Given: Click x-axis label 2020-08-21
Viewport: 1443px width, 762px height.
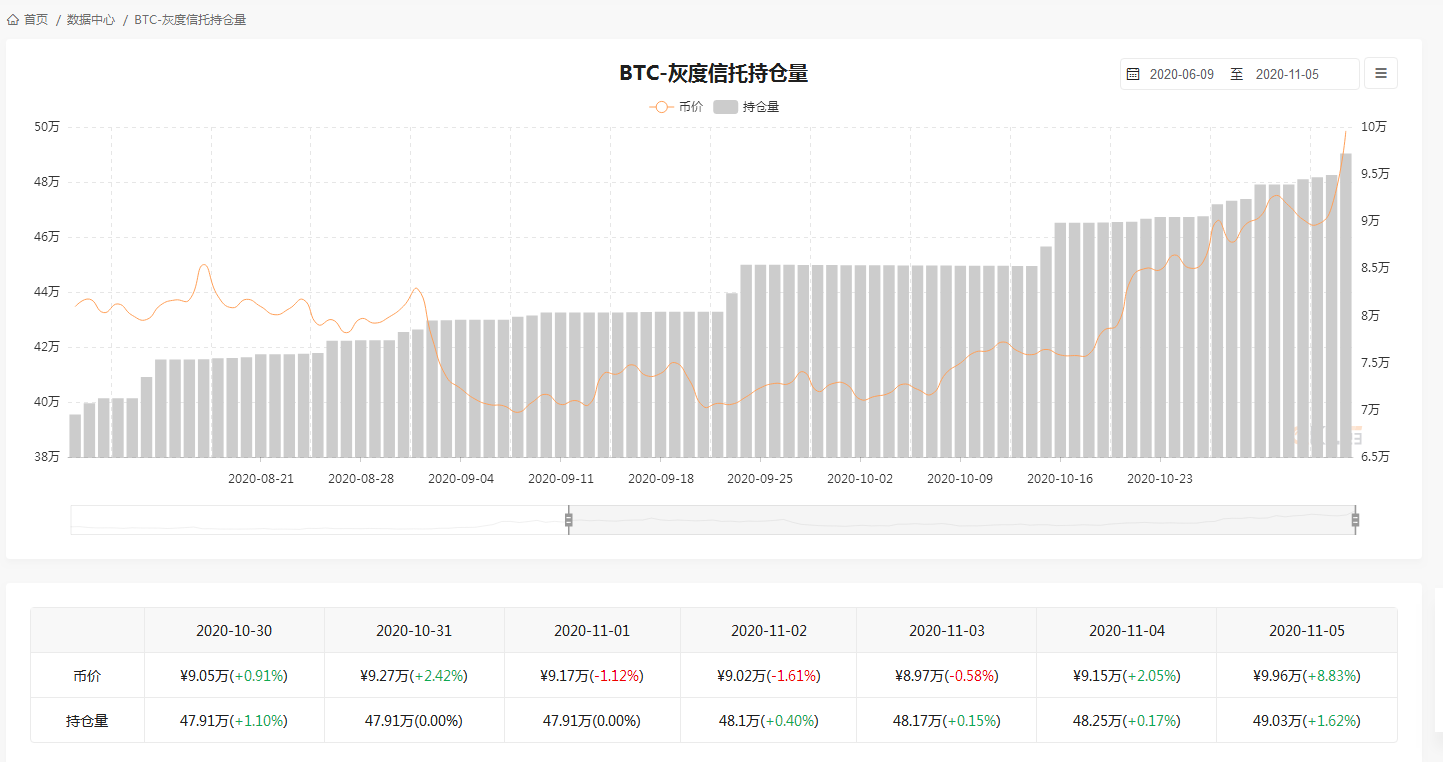Looking at the screenshot, I should pyautogui.click(x=261, y=479).
